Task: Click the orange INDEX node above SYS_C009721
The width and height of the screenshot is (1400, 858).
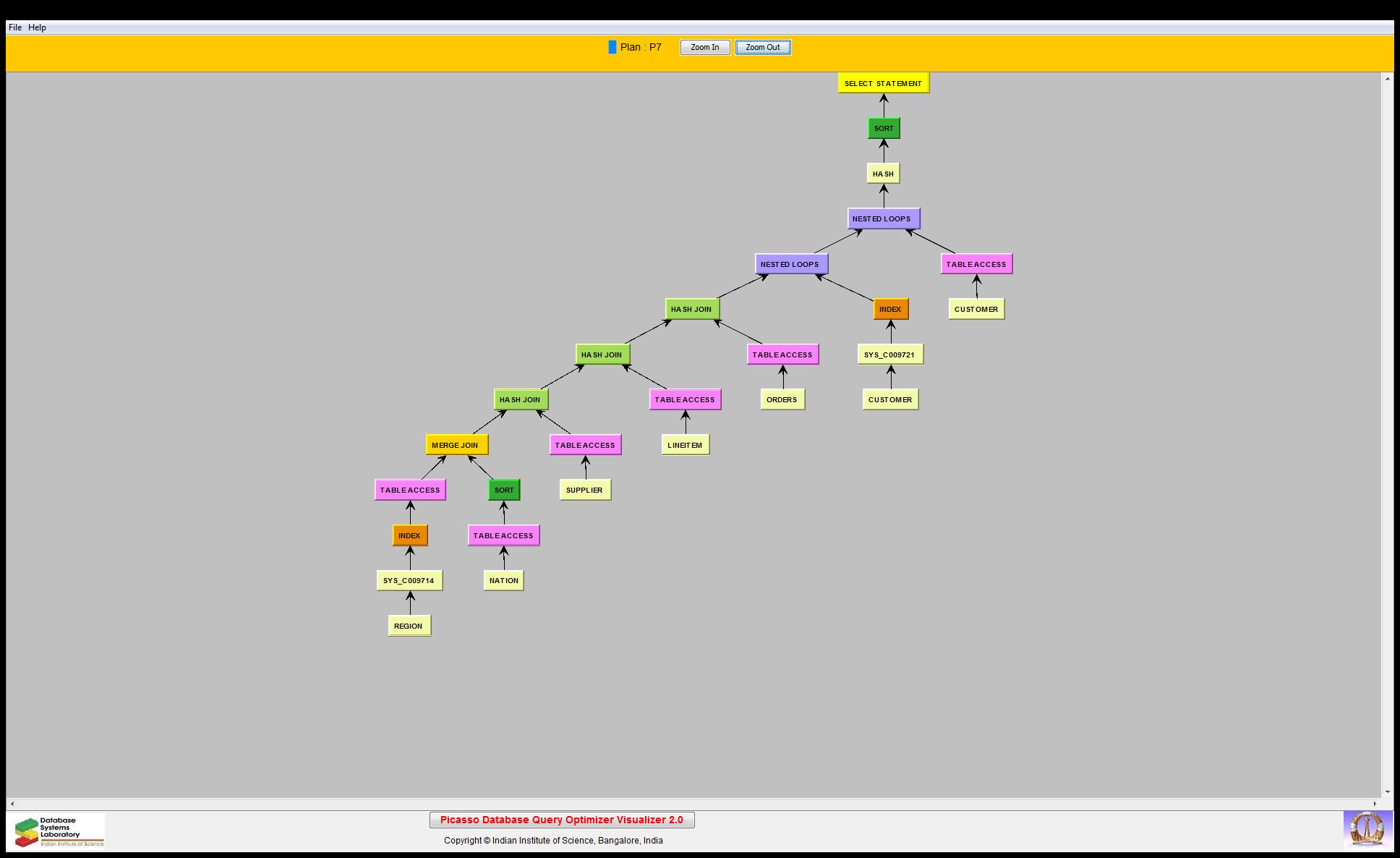Action: point(890,309)
